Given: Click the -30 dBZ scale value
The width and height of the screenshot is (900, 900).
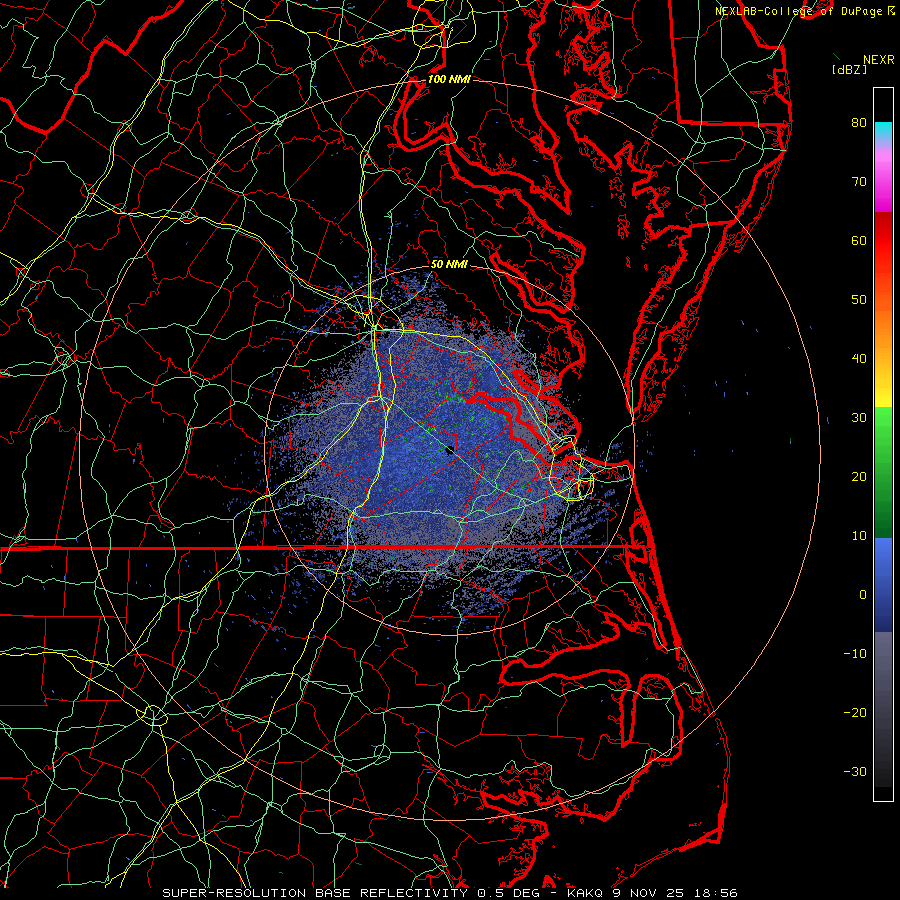Looking at the screenshot, I should (855, 771).
